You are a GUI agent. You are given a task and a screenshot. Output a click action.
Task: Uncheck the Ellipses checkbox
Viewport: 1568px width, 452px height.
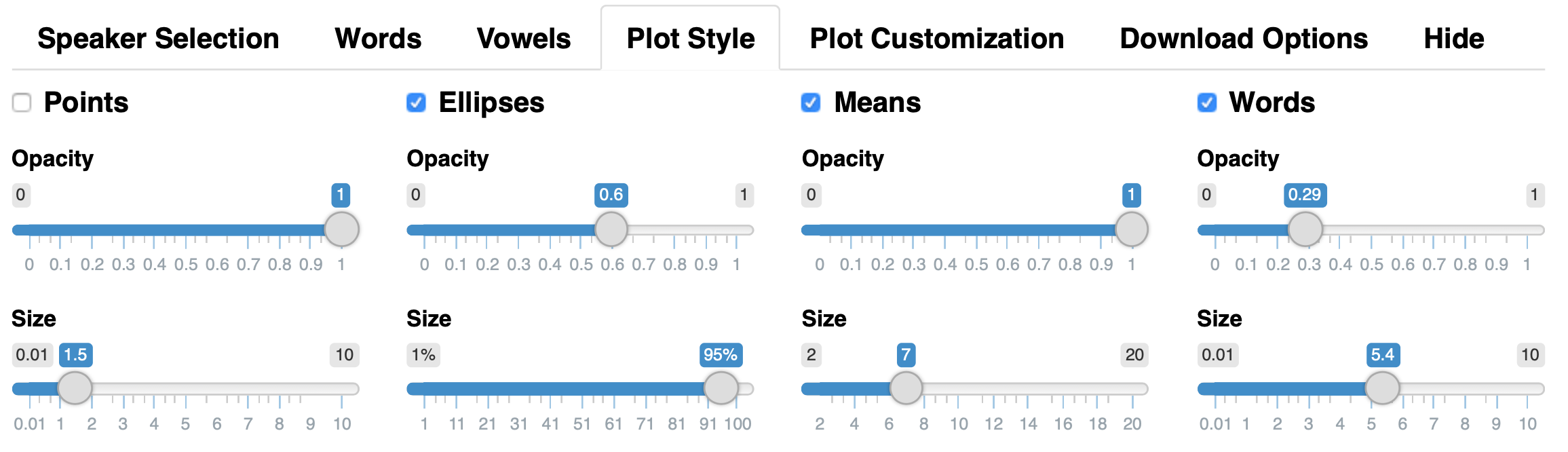[x=416, y=102]
